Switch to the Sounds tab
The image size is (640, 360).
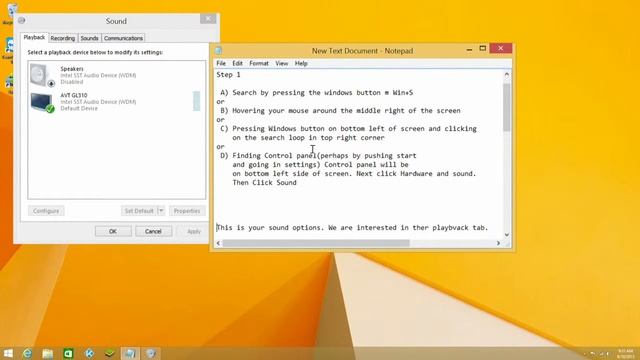[89, 38]
